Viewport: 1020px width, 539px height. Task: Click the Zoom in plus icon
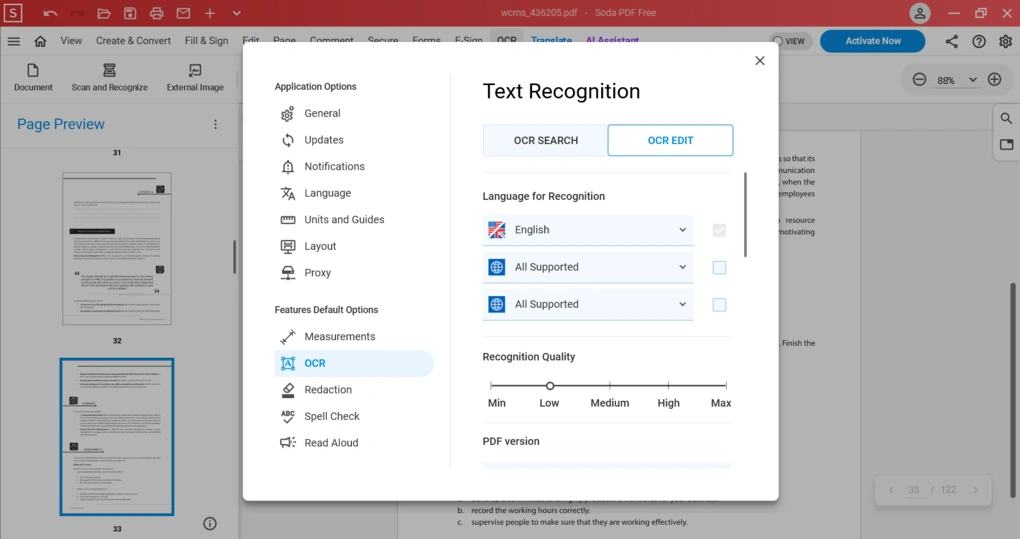coord(994,80)
